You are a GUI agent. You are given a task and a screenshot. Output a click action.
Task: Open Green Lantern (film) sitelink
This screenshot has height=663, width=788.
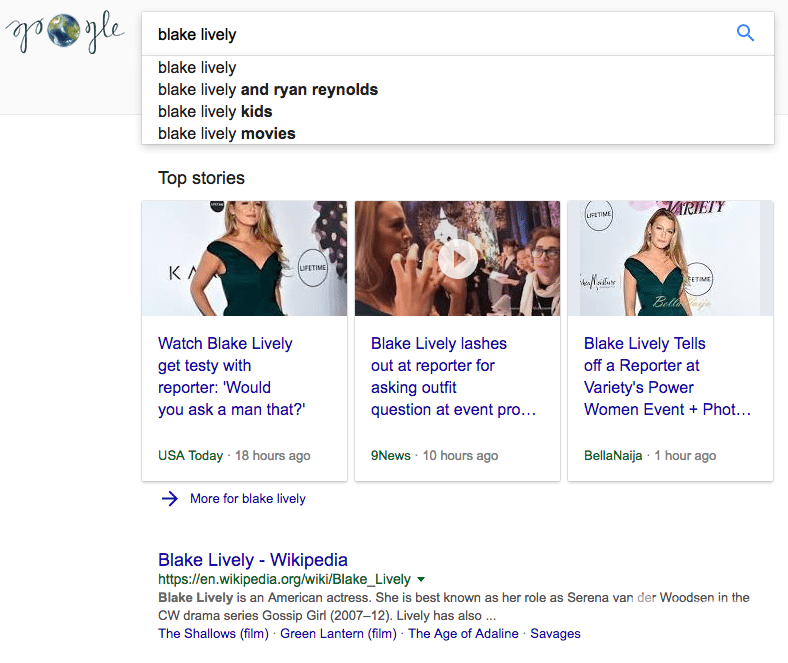point(338,634)
